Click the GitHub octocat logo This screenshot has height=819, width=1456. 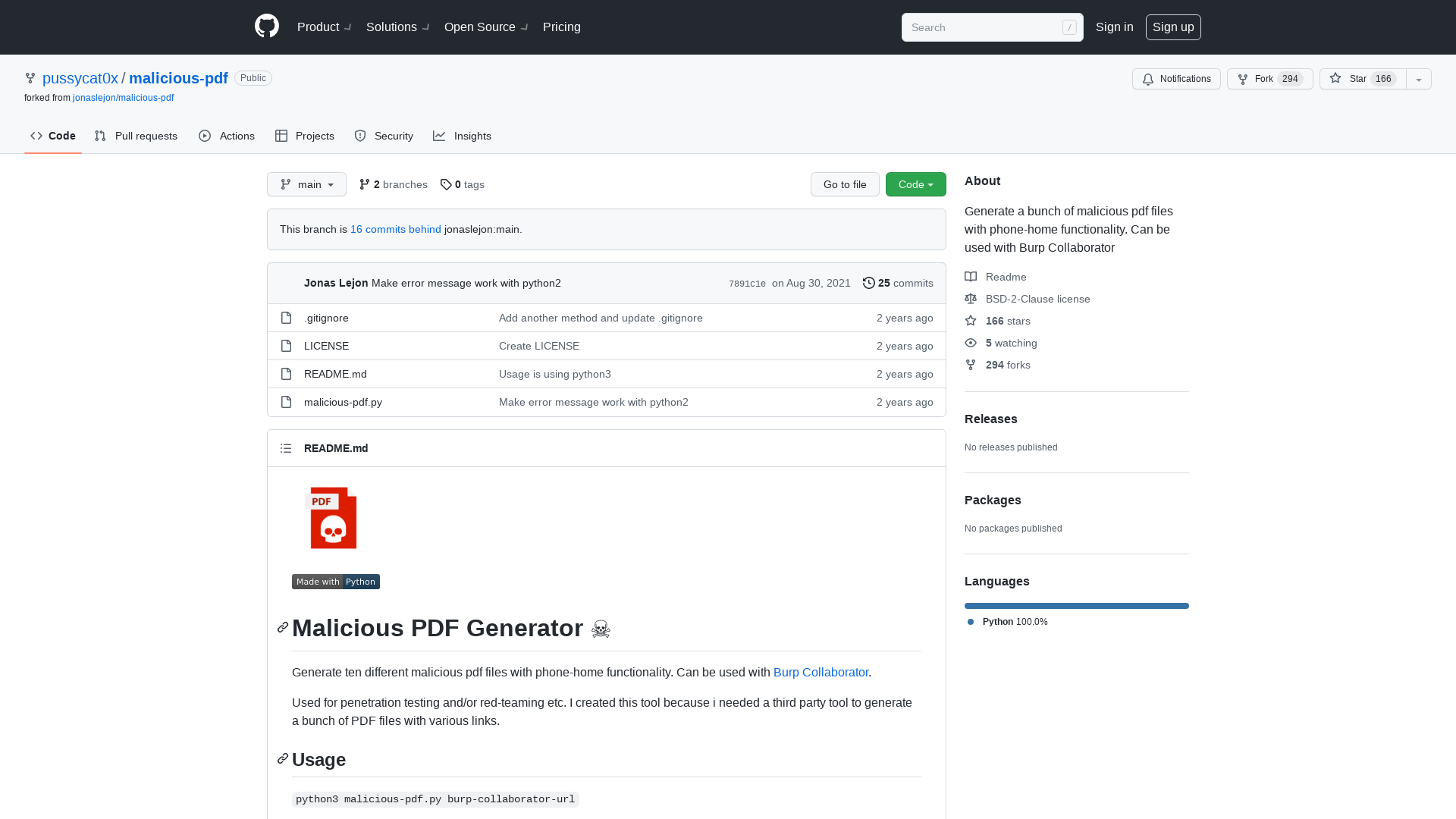click(x=267, y=27)
